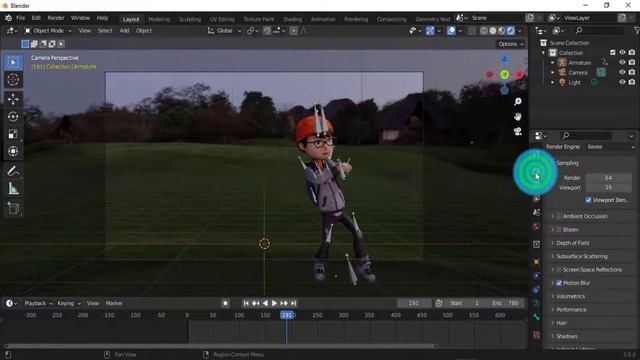Click the blue Z axis gizmo ball
Screen dimensions: 640x360
pyautogui.click(x=504, y=60)
